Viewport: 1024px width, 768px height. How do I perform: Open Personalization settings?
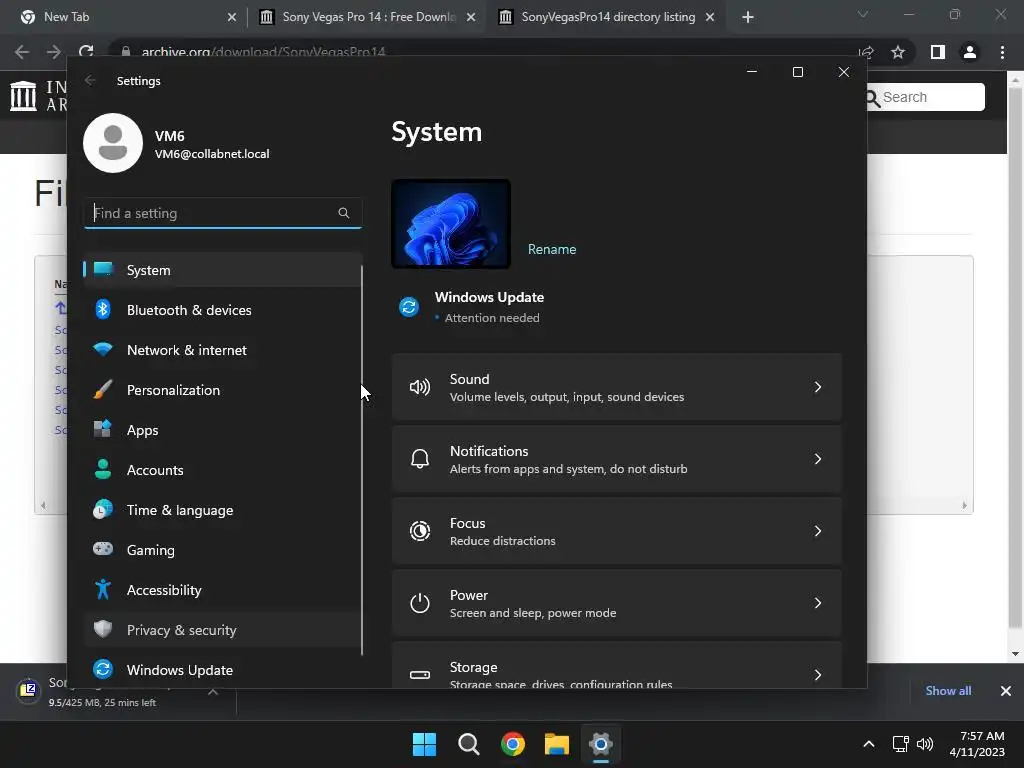pyautogui.click(x=222, y=390)
